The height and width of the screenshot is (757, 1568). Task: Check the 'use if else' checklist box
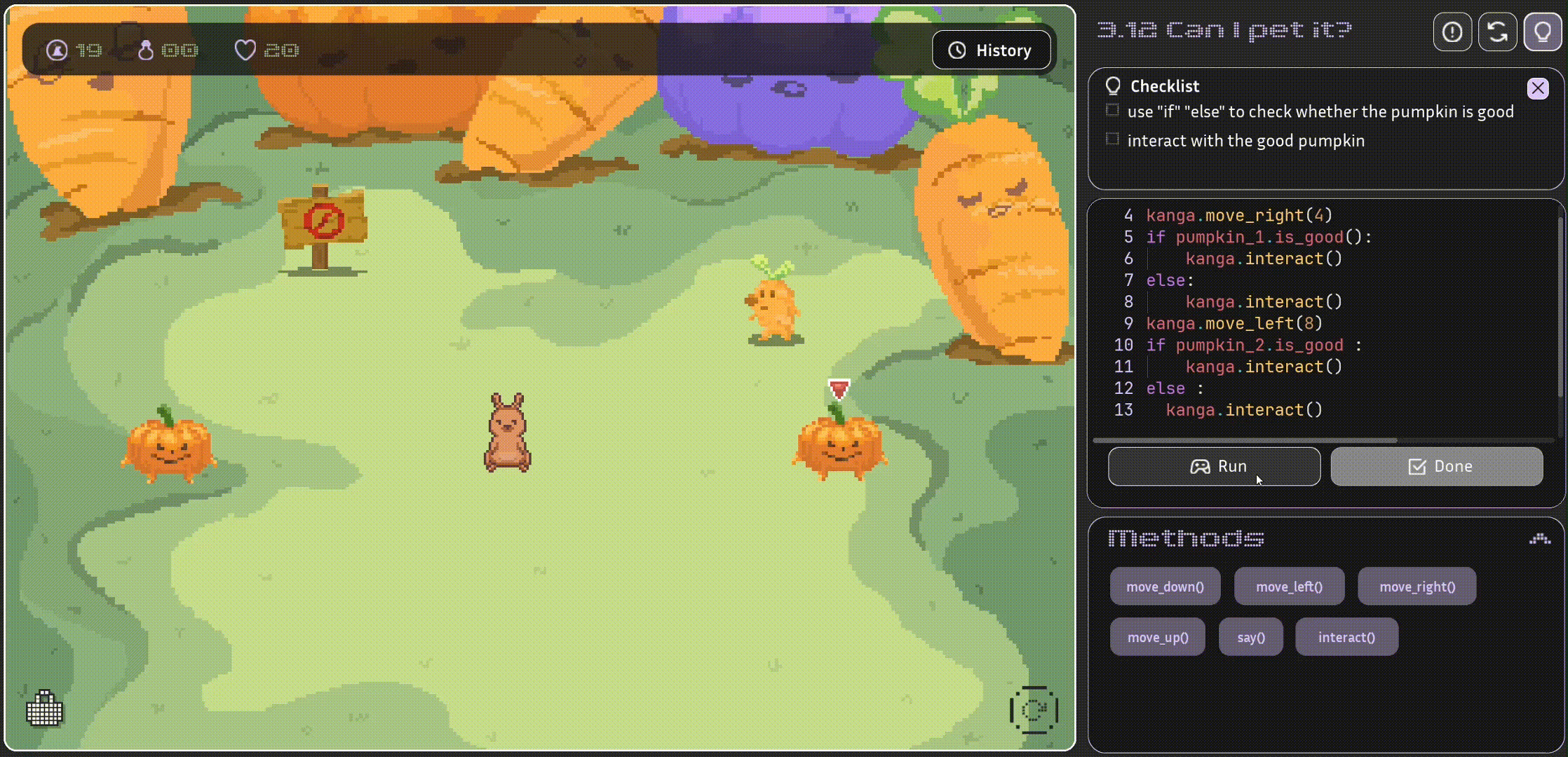tap(1112, 110)
